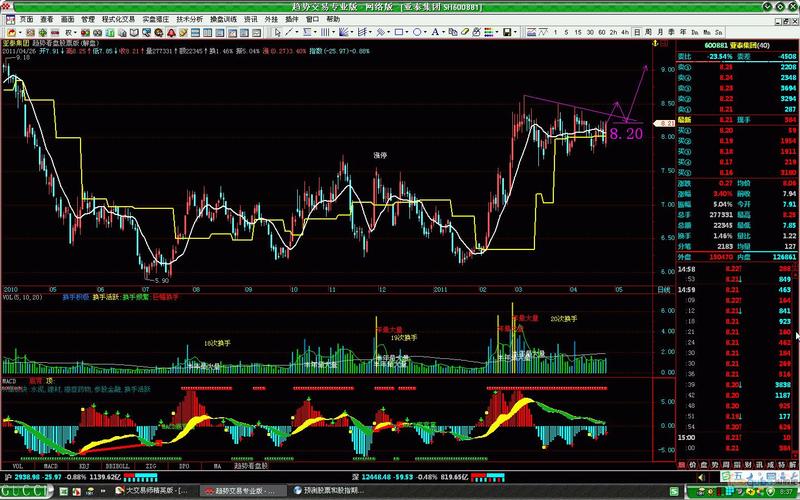Select the MACD indicator tab
The height and width of the screenshot is (500, 800).
[51, 466]
